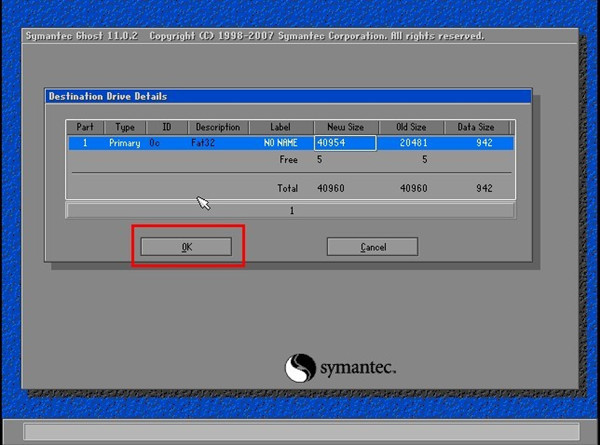
Task: Click the Label column header
Action: pyautogui.click(x=280, y=127)
